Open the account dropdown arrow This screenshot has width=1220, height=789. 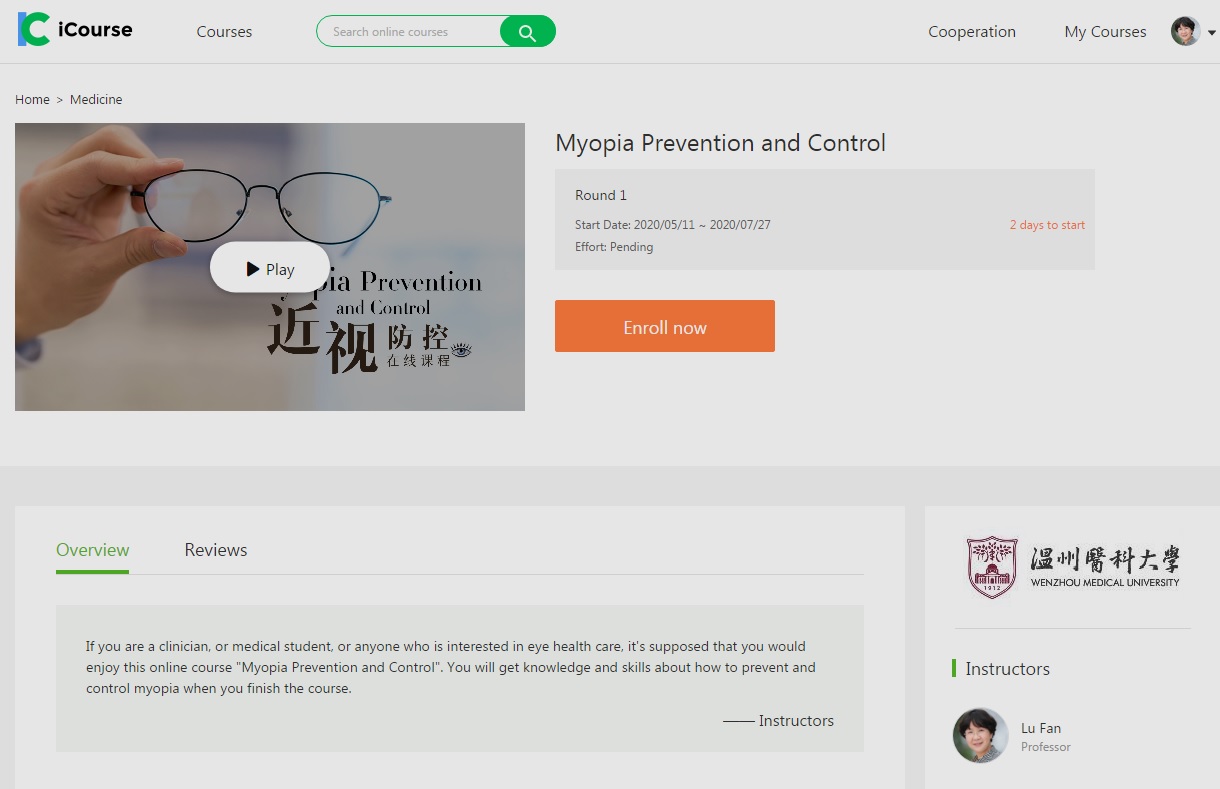click(1212, 33)
